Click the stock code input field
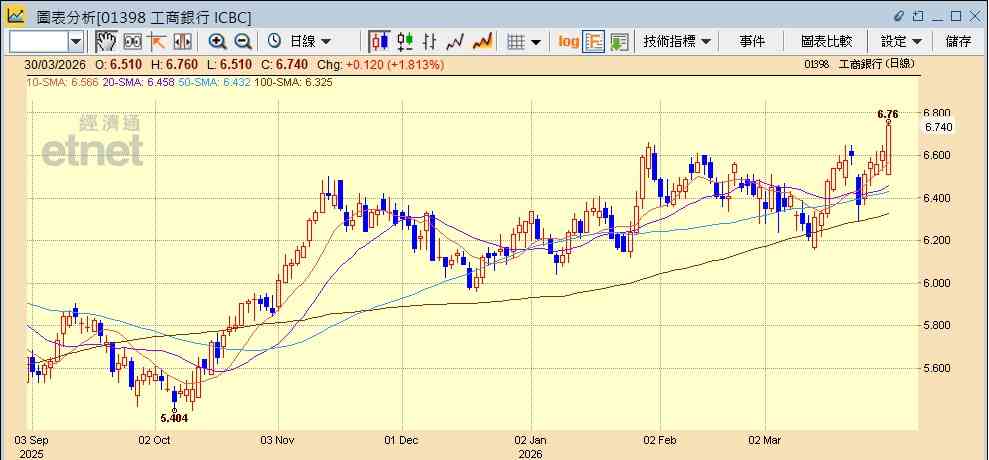This screenshot has width=989, height=460. tap(38, 42)
